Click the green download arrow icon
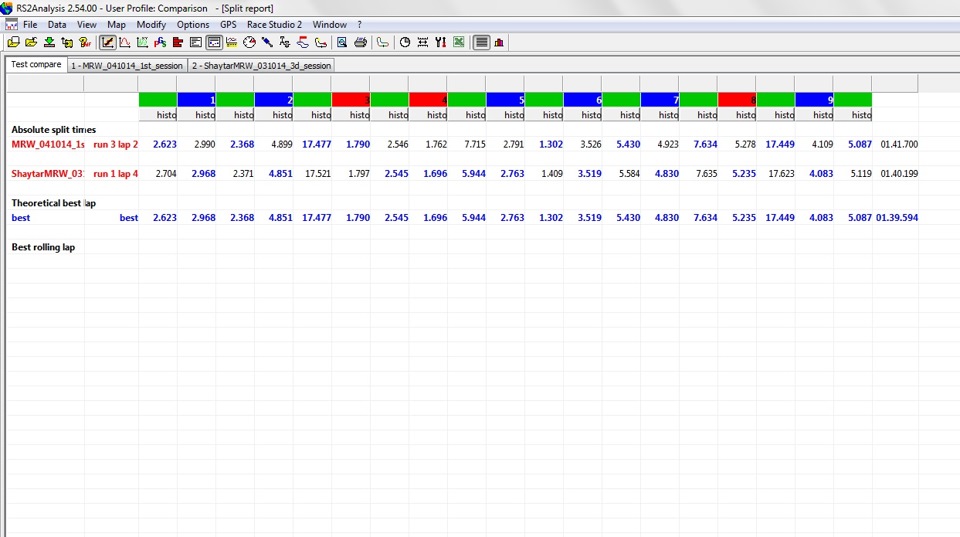The height and width of the screenshot is (537, 960). click(49, 42)
